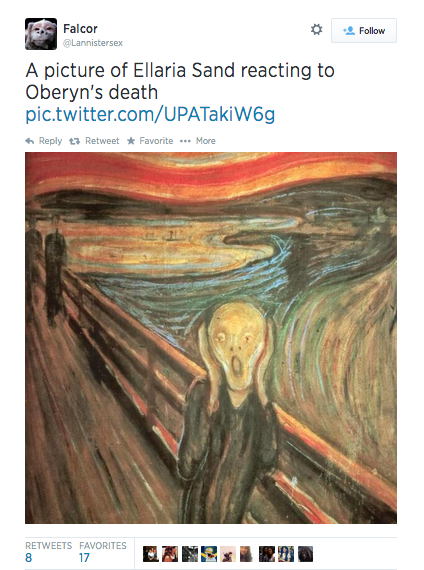The image size is (424, 570).
Task: Retweet this post
Action: pyautogui.click(x=94, y=141)
